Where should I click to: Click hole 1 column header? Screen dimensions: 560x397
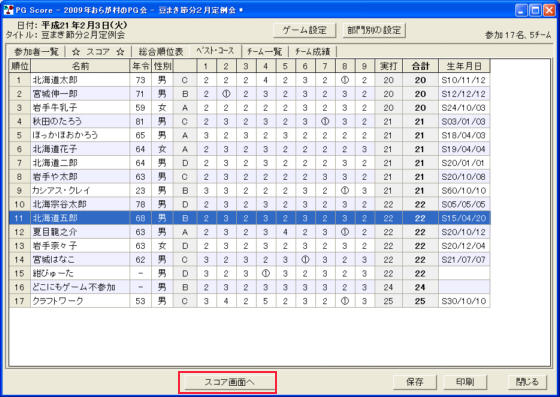point(206,66)
